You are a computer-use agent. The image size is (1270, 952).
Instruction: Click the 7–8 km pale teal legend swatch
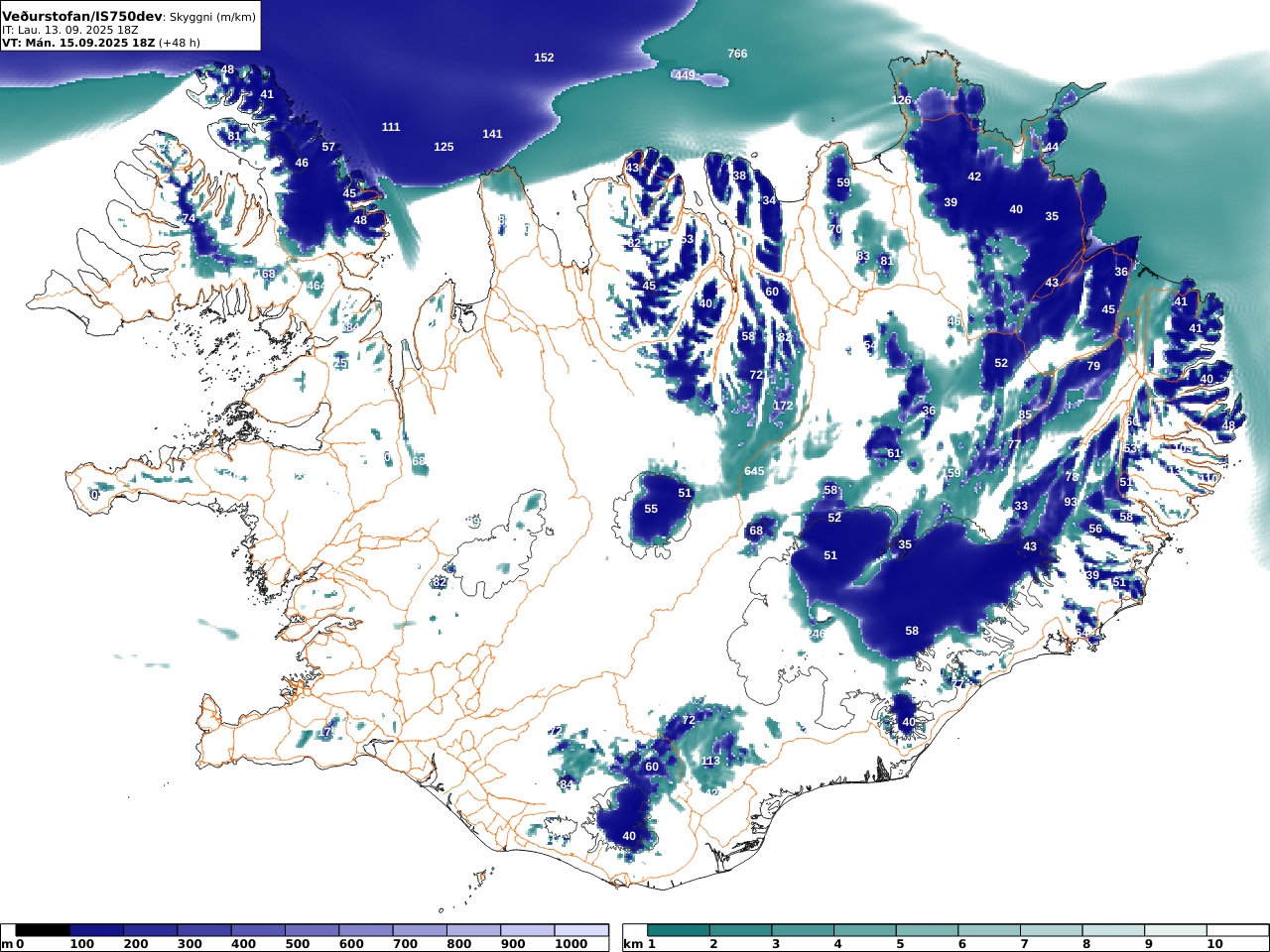tap(1053, 930)
